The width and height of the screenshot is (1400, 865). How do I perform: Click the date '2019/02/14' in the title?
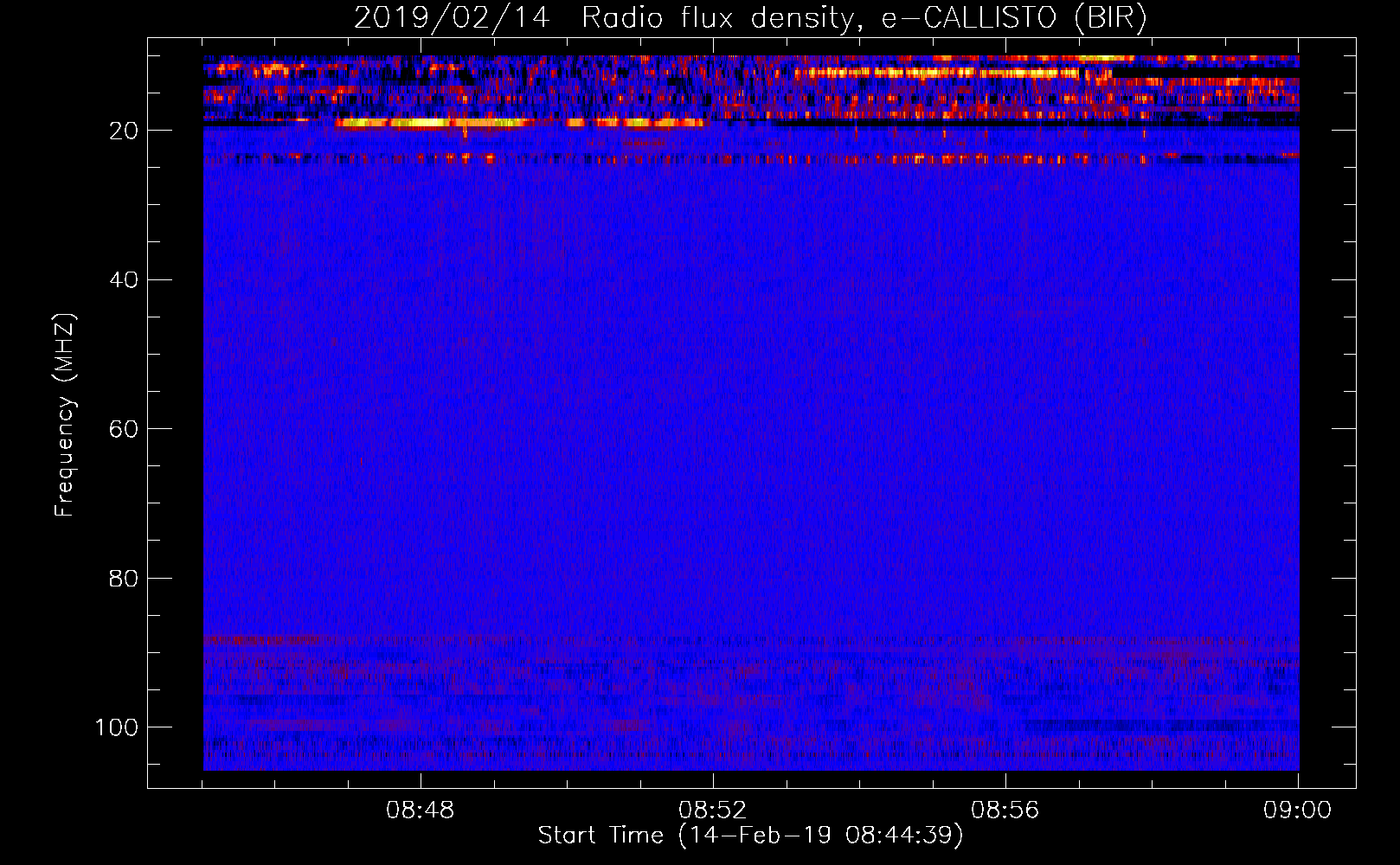pyautogui.click(x=452, y=18)
